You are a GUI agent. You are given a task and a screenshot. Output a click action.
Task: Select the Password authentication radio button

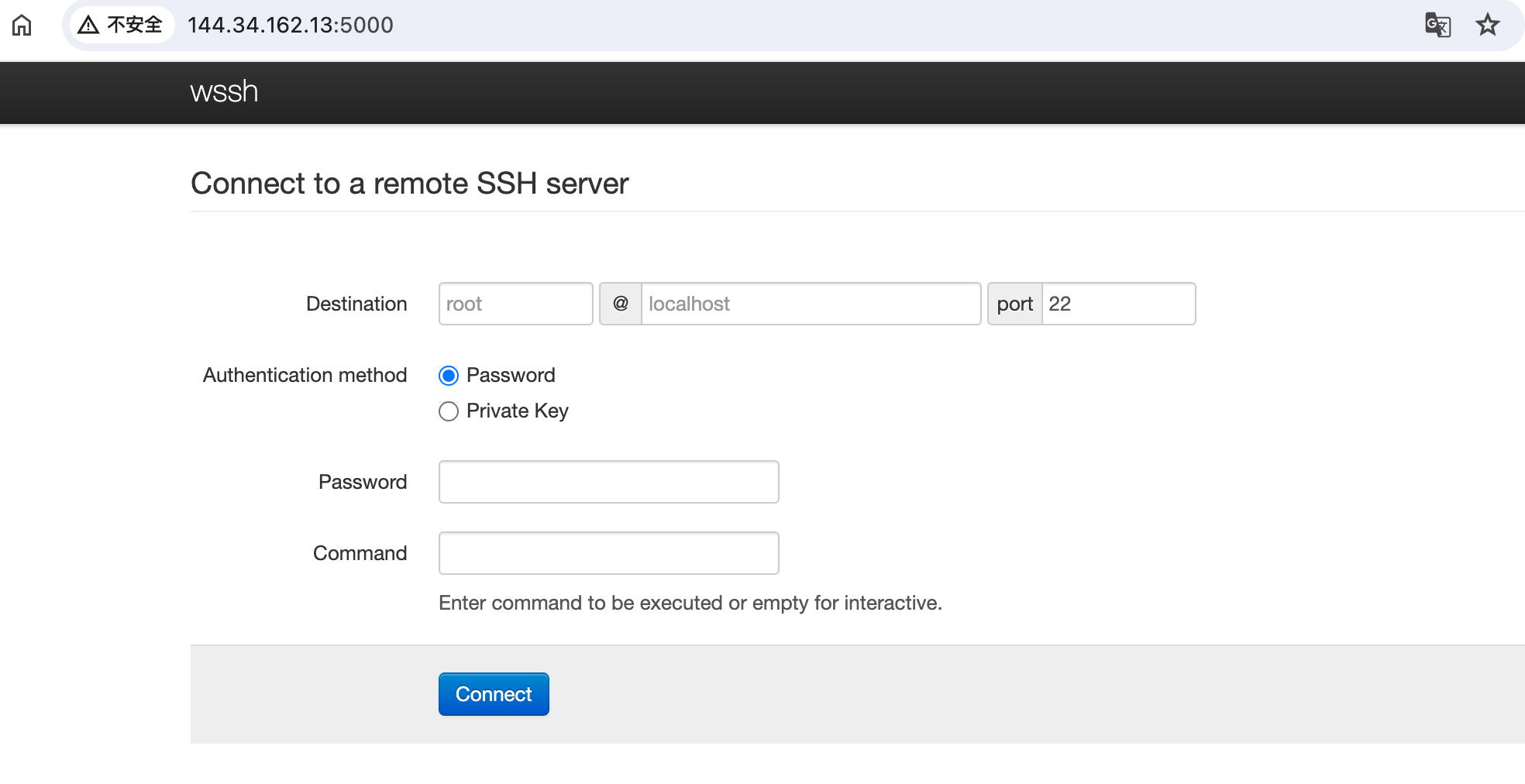tap(449, 376)
